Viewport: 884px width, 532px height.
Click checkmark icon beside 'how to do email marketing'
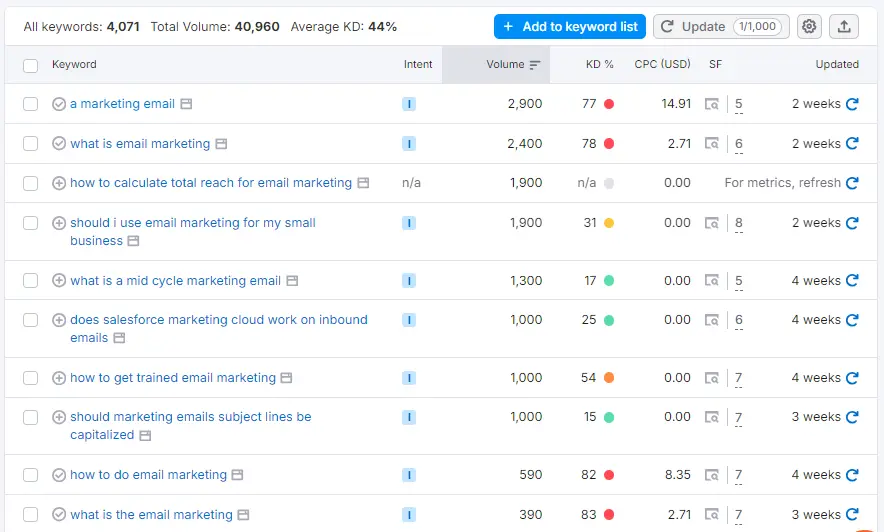59,475
